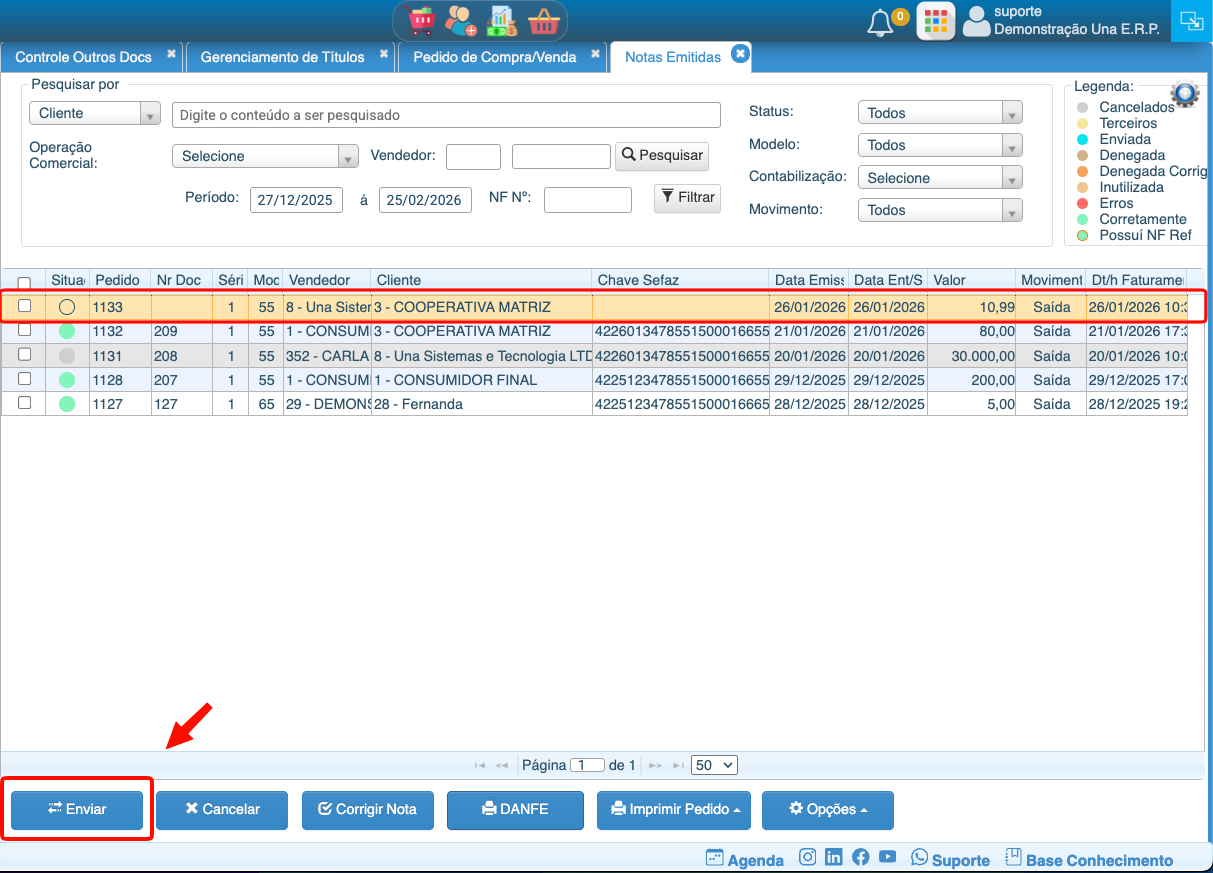The height and width of the screenshot is (873, 1213).
Task: Open the notifications bell
Action: pos(881,22)
